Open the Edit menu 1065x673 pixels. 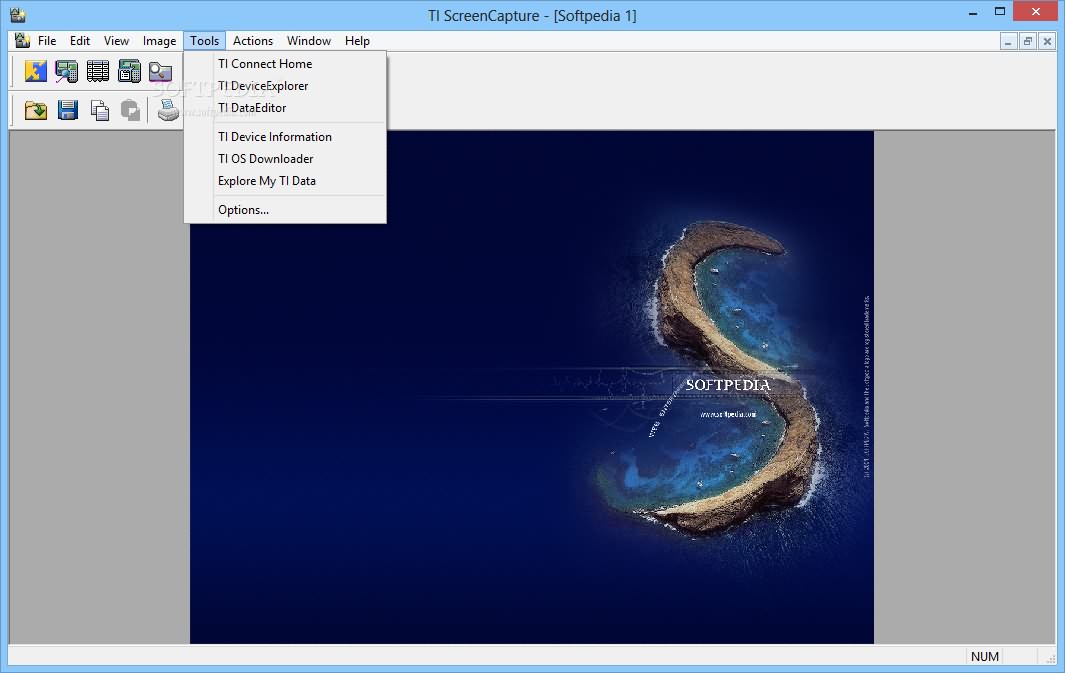point(79,41)
